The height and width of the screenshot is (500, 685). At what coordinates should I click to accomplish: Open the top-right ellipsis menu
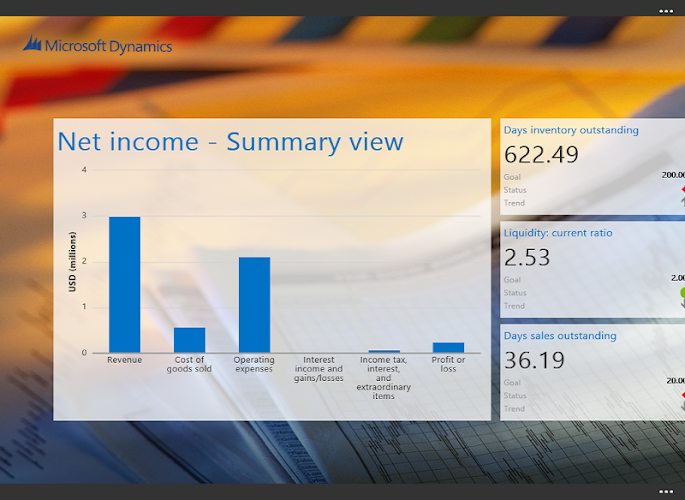point(666,11)
